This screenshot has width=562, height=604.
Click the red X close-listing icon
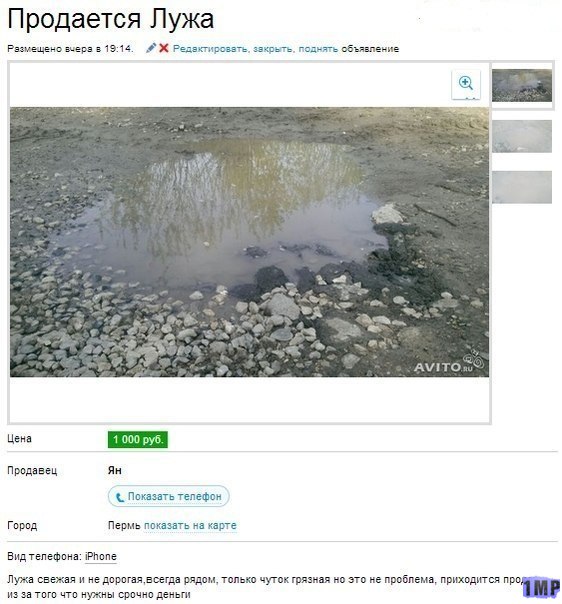164,48
